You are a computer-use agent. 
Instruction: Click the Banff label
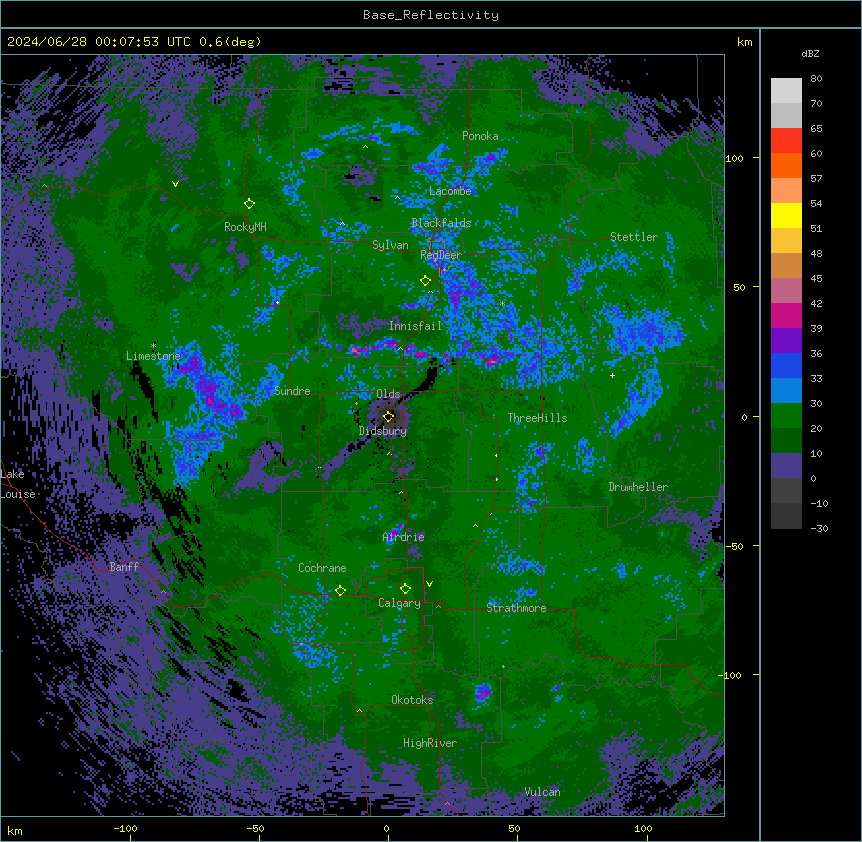pos(124,567)
